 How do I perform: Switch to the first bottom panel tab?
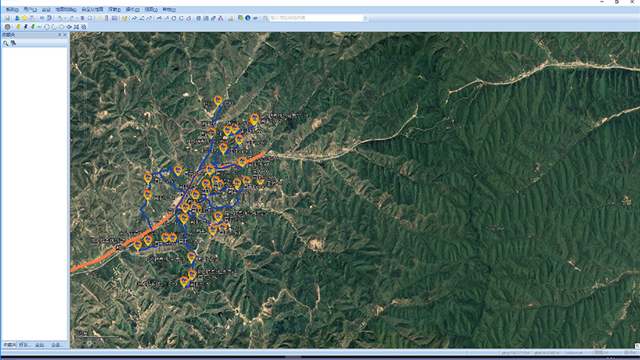(x=9, y=345)
